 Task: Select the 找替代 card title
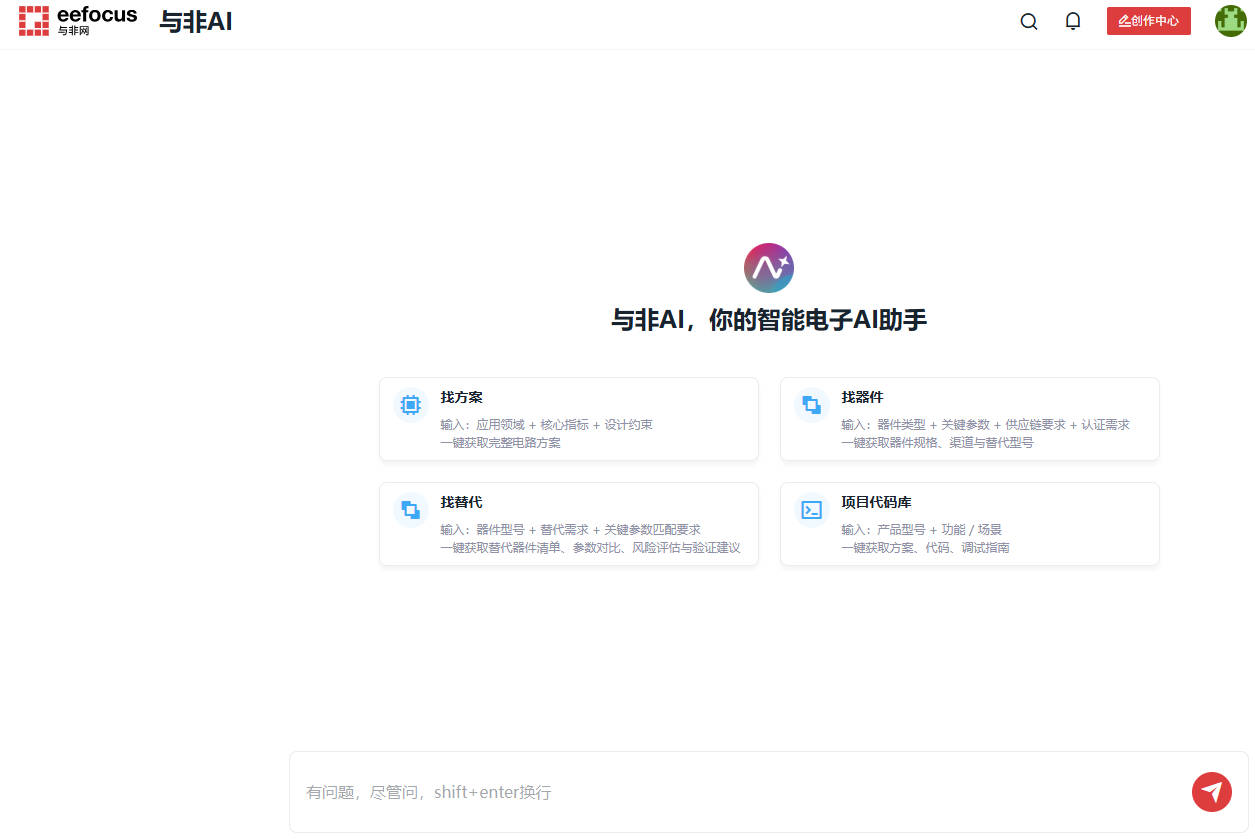[x=462, y=502]
